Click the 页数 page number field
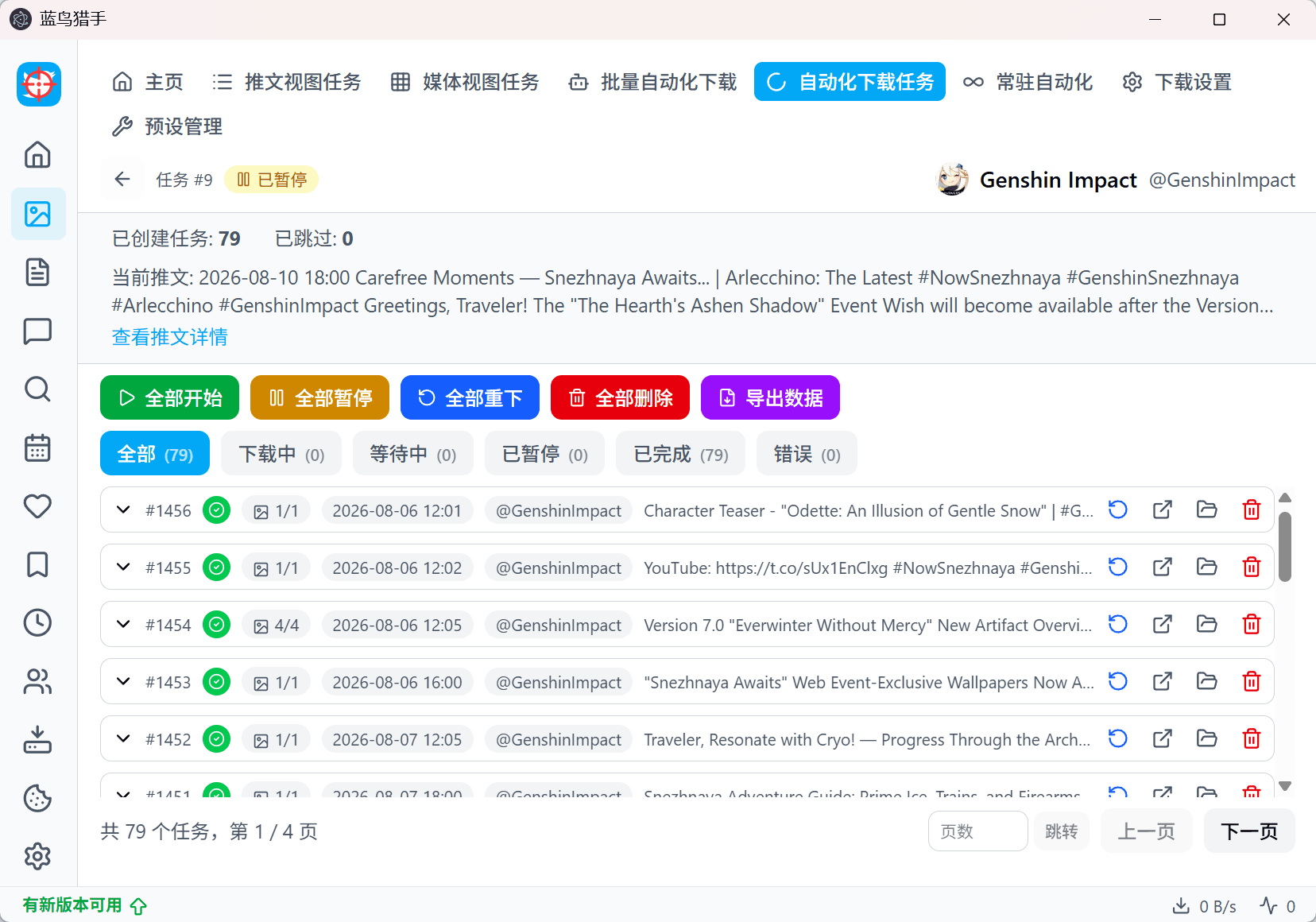The height and width of the screenshot is (922, 1316). (978, 831)
